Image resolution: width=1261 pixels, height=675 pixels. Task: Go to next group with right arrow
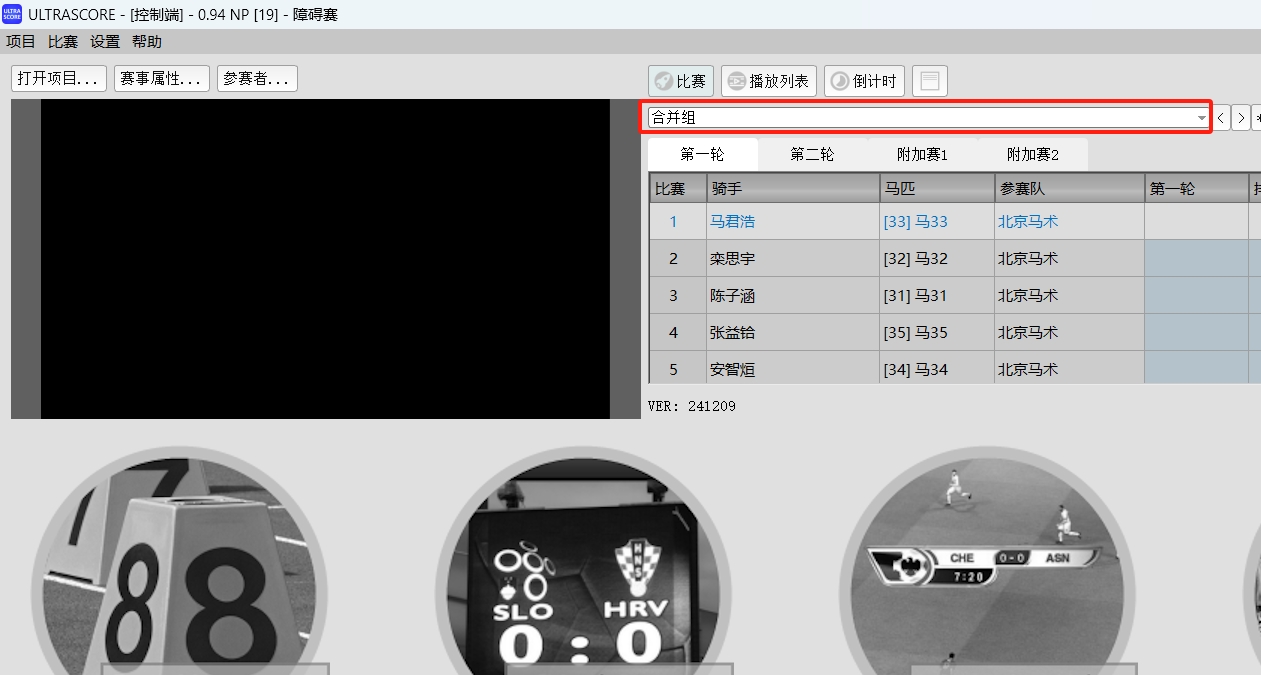click(x=1240, y=118)
